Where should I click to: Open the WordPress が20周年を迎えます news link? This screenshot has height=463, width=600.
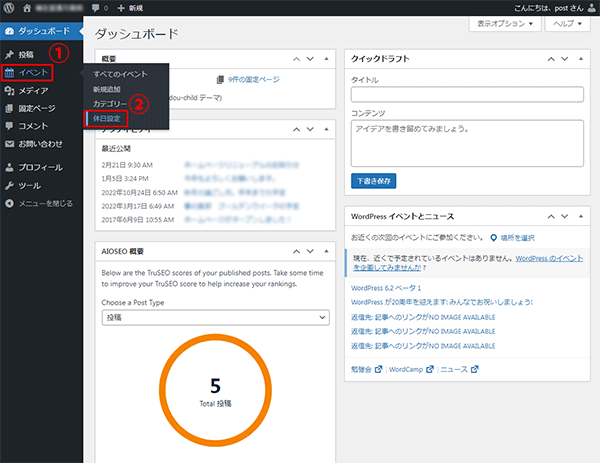442,302
